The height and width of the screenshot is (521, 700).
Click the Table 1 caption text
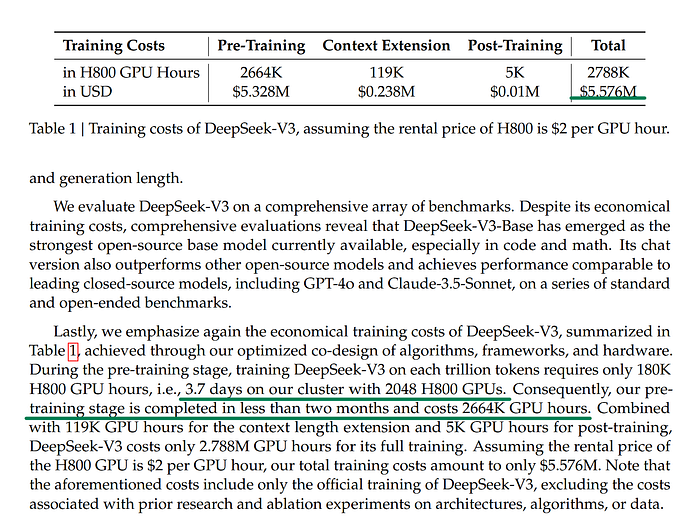coord(350,129)
